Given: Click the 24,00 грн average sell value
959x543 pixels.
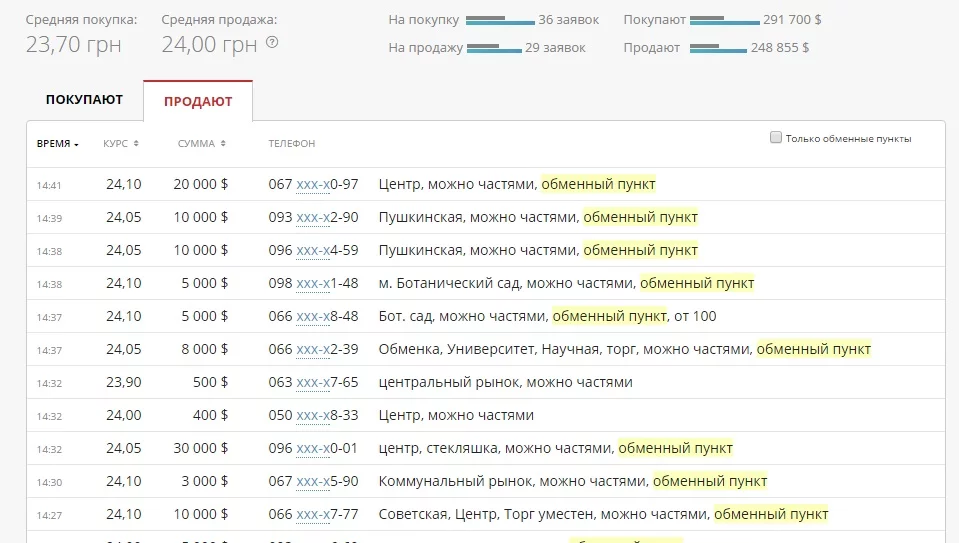Looking at the screenshot, I should (209, 45).
